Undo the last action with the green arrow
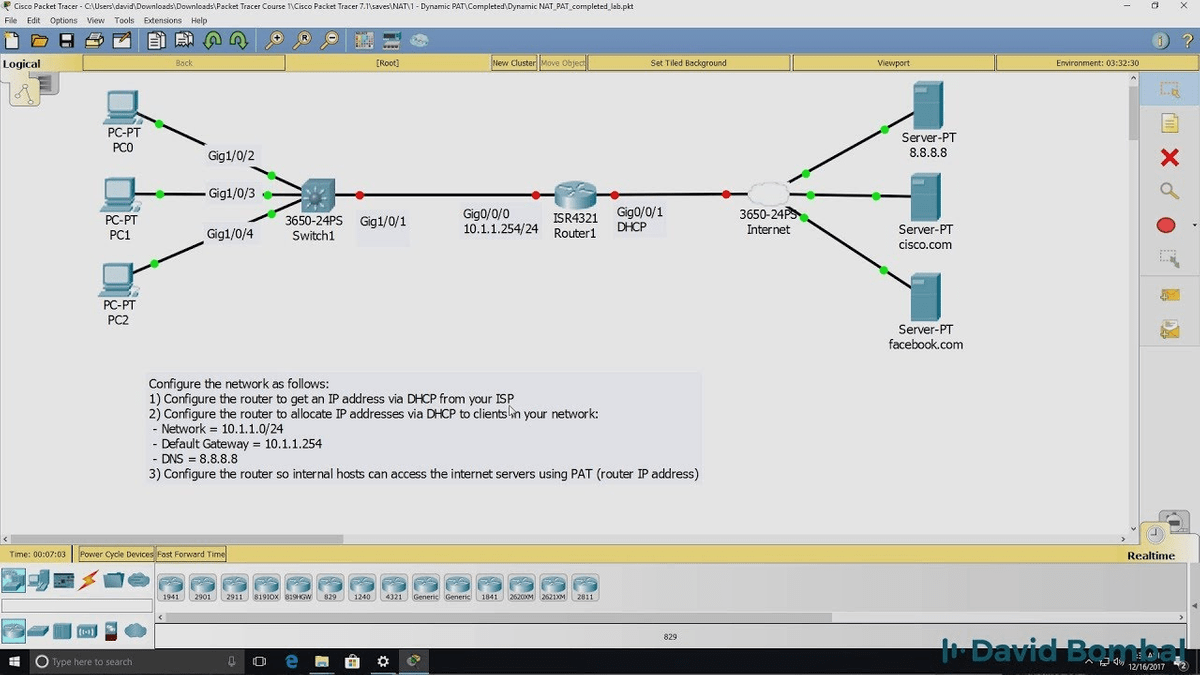Image resolution: width=1200 pixels, height=675 pixels. pyautogui.click(x=212, y=41)
